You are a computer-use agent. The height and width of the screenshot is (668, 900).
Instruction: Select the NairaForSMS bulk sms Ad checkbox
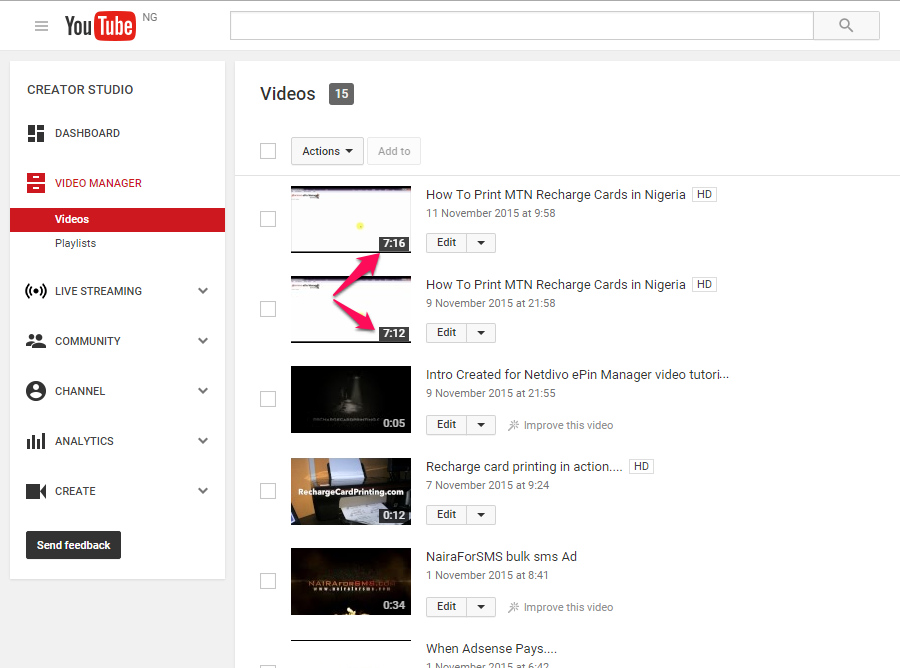pos(267,581)
